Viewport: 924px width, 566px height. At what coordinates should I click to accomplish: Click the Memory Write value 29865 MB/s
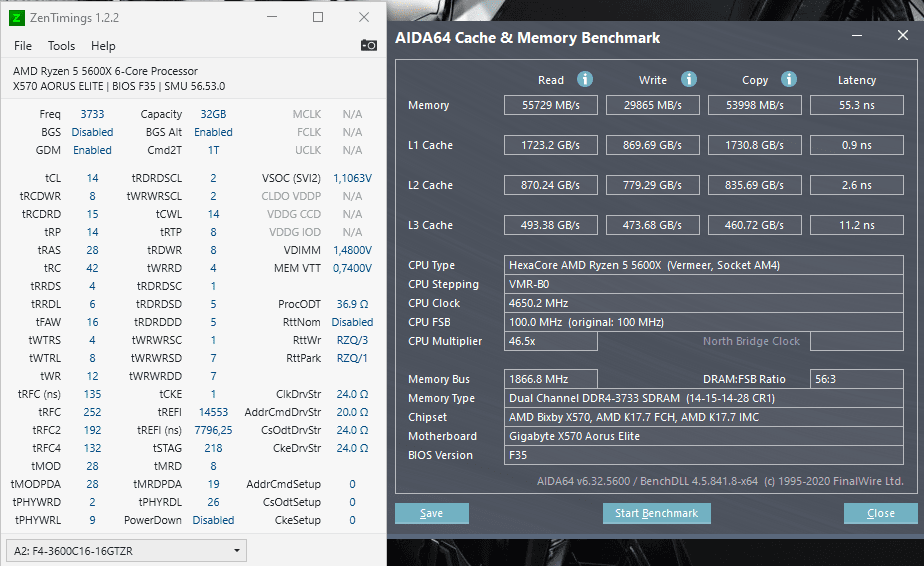[652, 105]
